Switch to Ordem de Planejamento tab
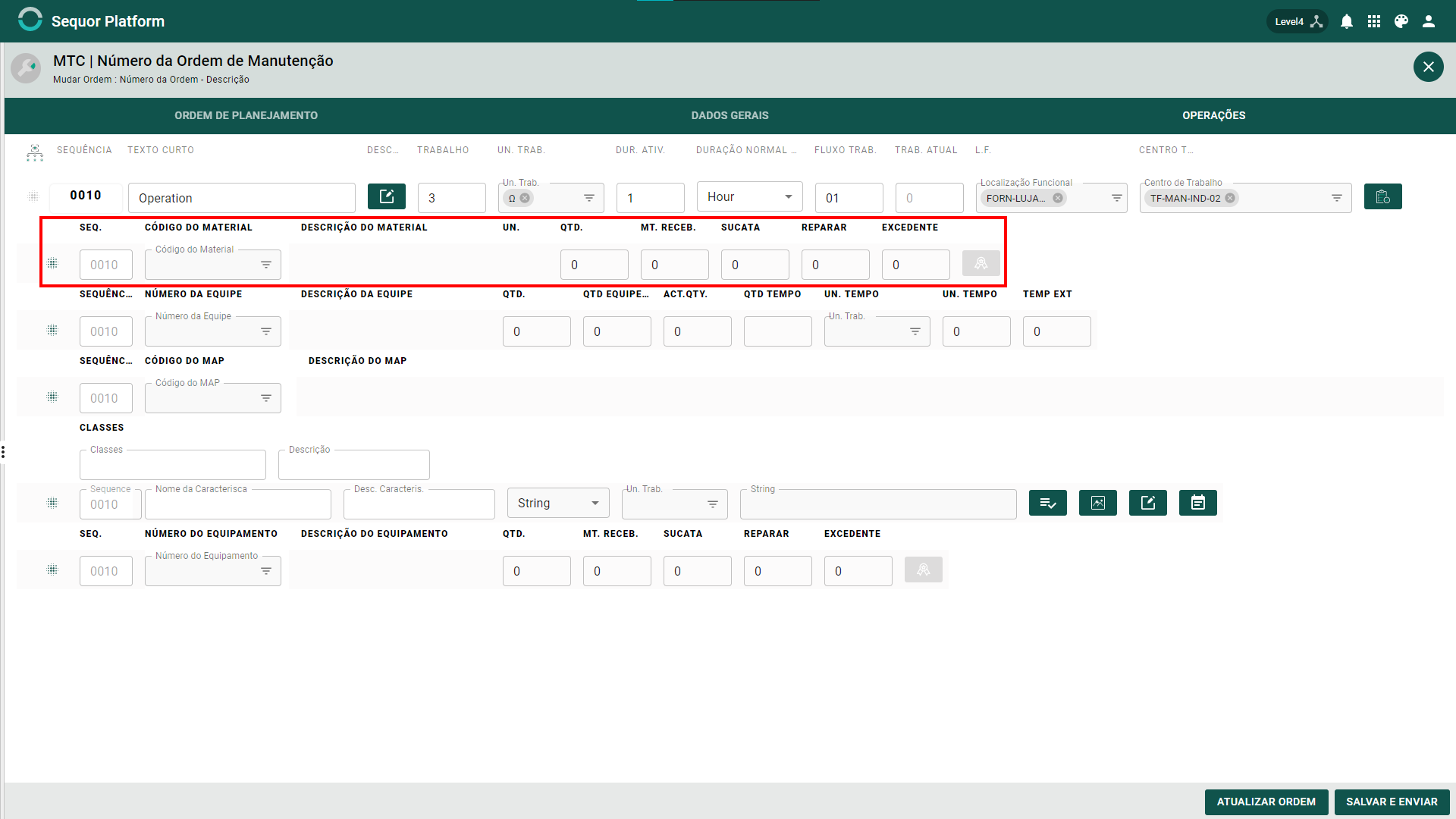 (246, 115)
